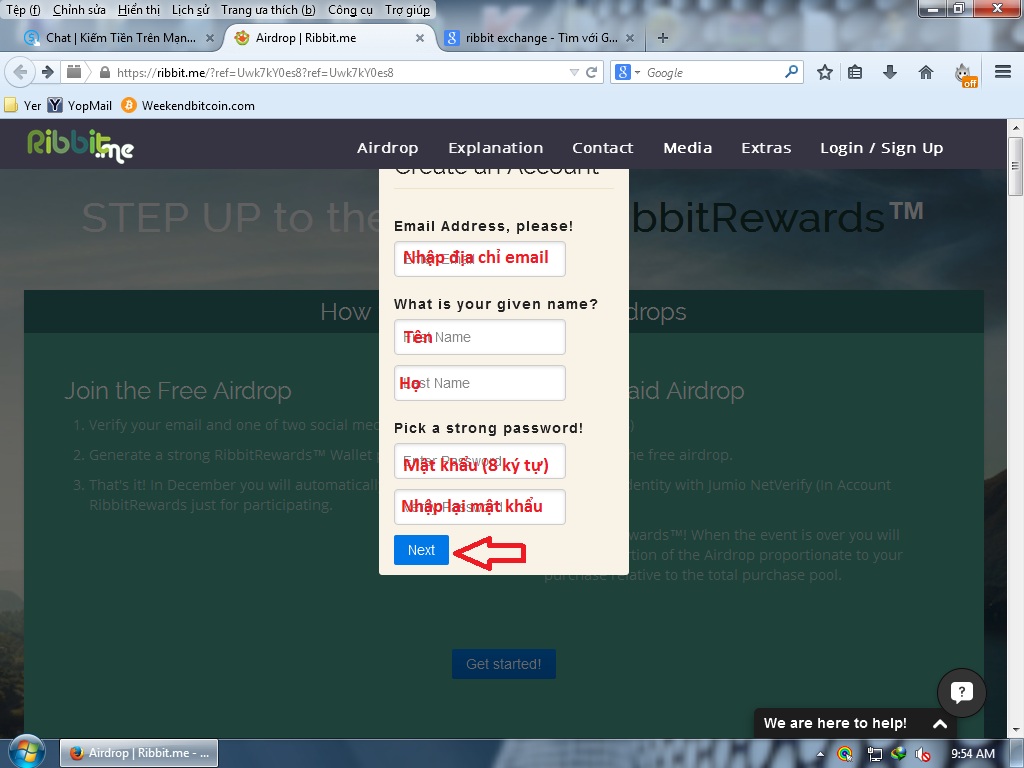Click the Firefox back arrow button
Image resolution: width=1024 pixels, height=768 pixels.
tap(20, 72)
